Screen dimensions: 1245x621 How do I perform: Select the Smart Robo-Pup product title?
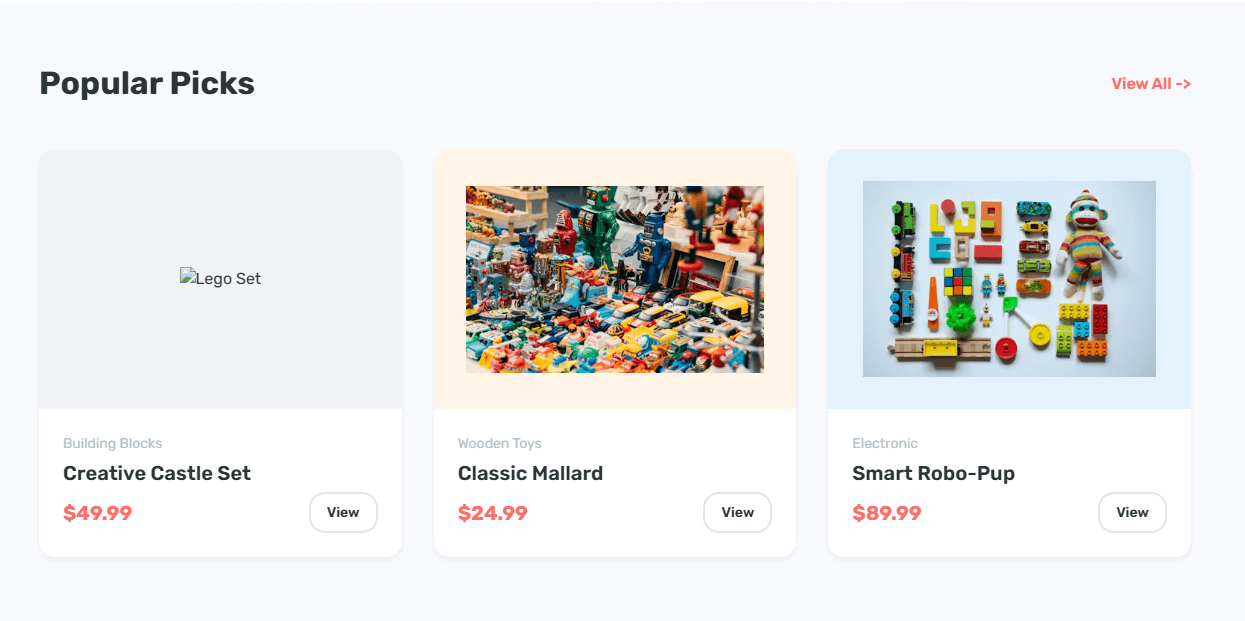coord(933,473)
